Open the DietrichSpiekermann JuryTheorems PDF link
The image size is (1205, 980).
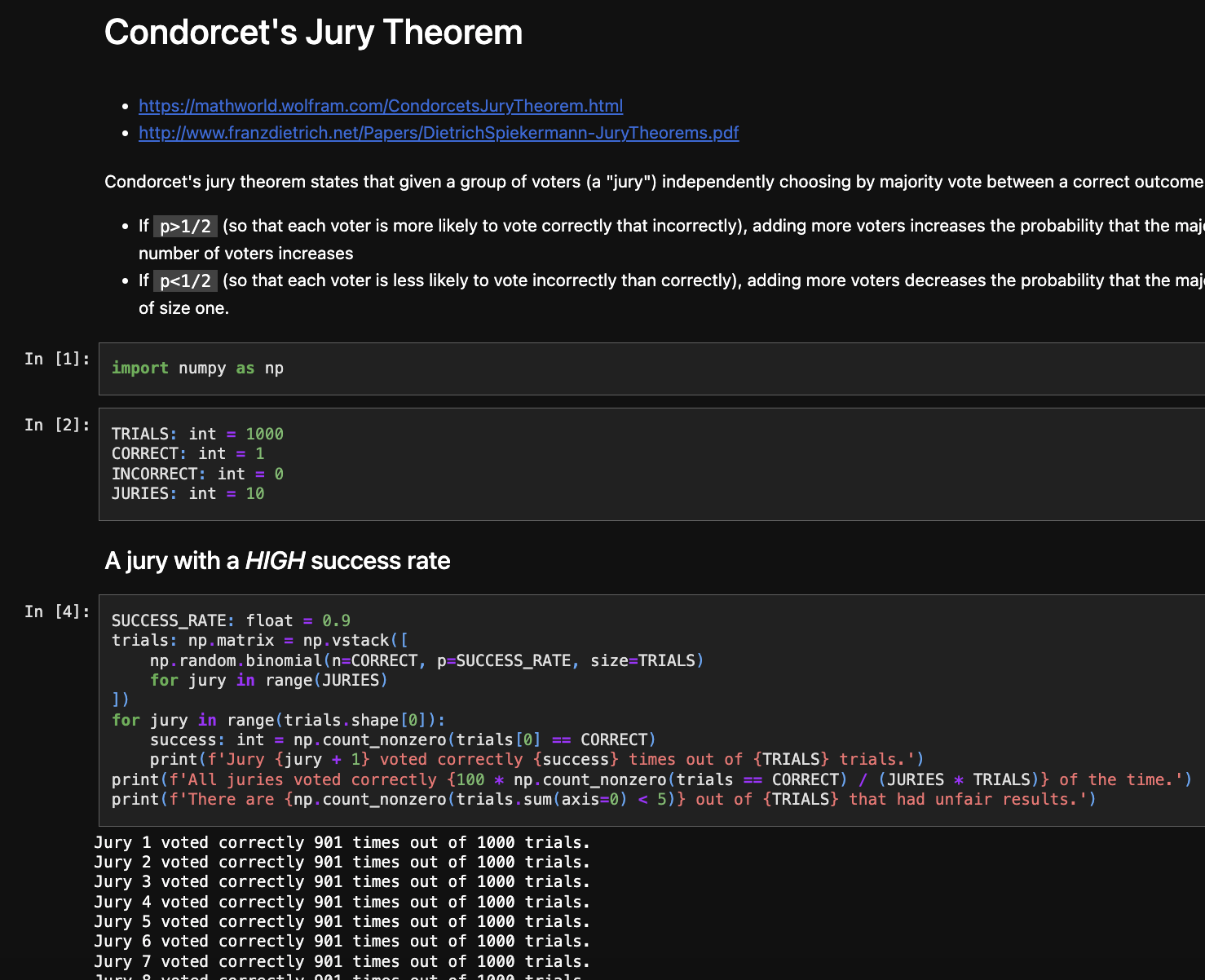click(x=438, y=132)
